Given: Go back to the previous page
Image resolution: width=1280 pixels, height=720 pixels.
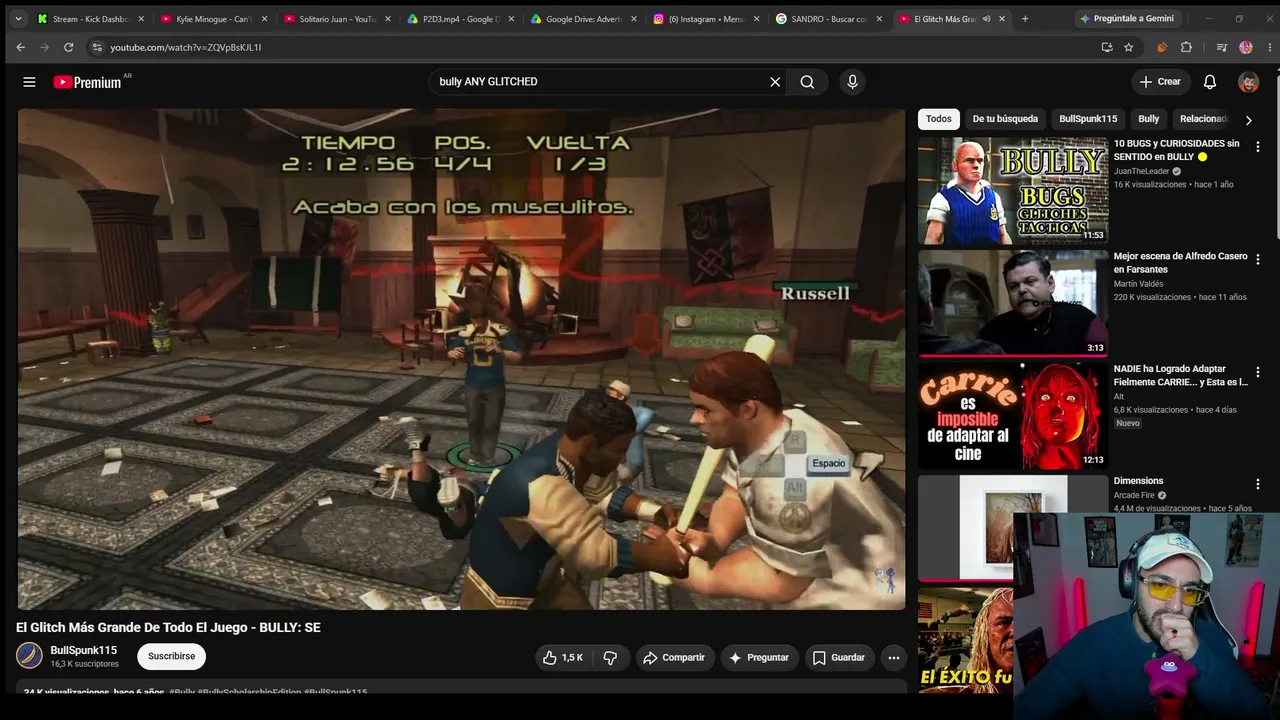Looking at the screenshot, I should click(21, 47).
